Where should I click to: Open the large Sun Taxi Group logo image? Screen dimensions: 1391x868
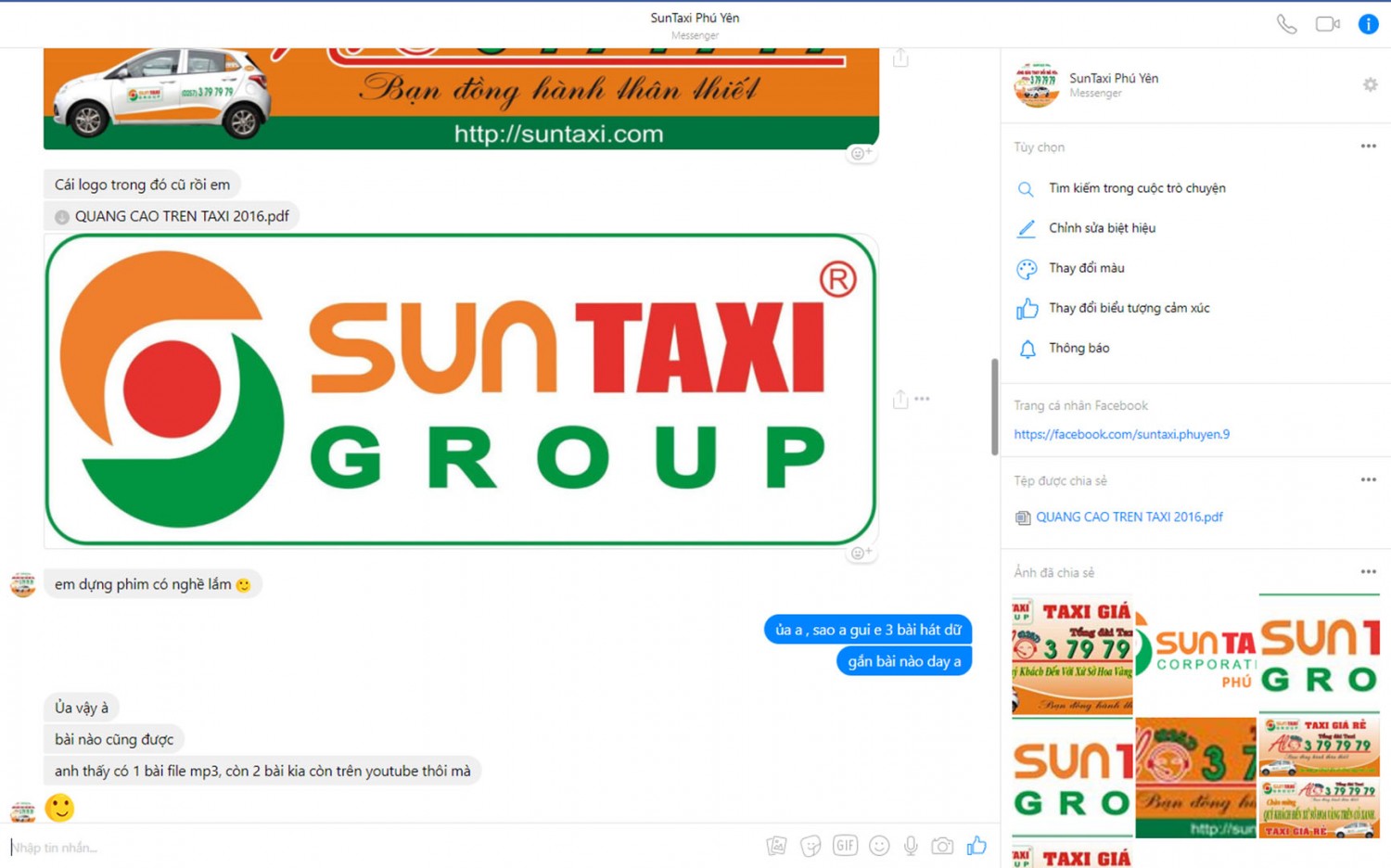pyautogui.click(x=461, y=390)
